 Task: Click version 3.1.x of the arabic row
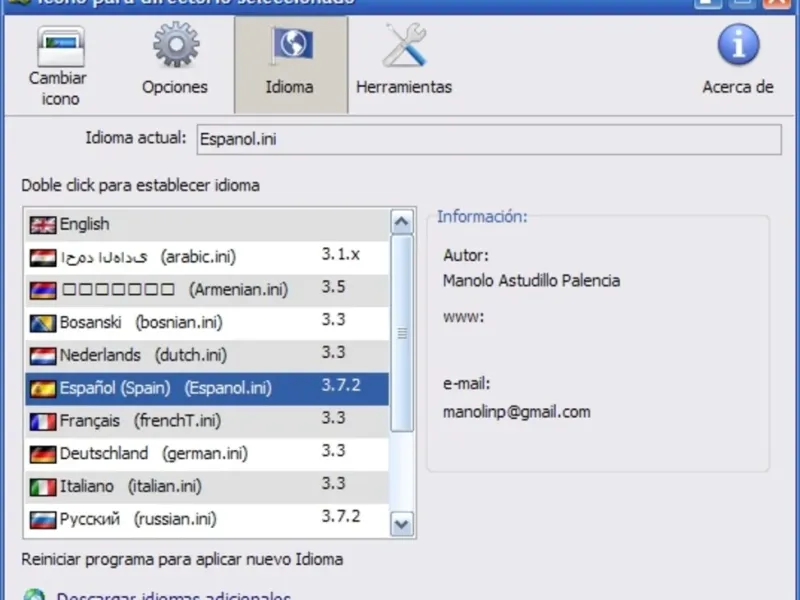coord(341,254)
